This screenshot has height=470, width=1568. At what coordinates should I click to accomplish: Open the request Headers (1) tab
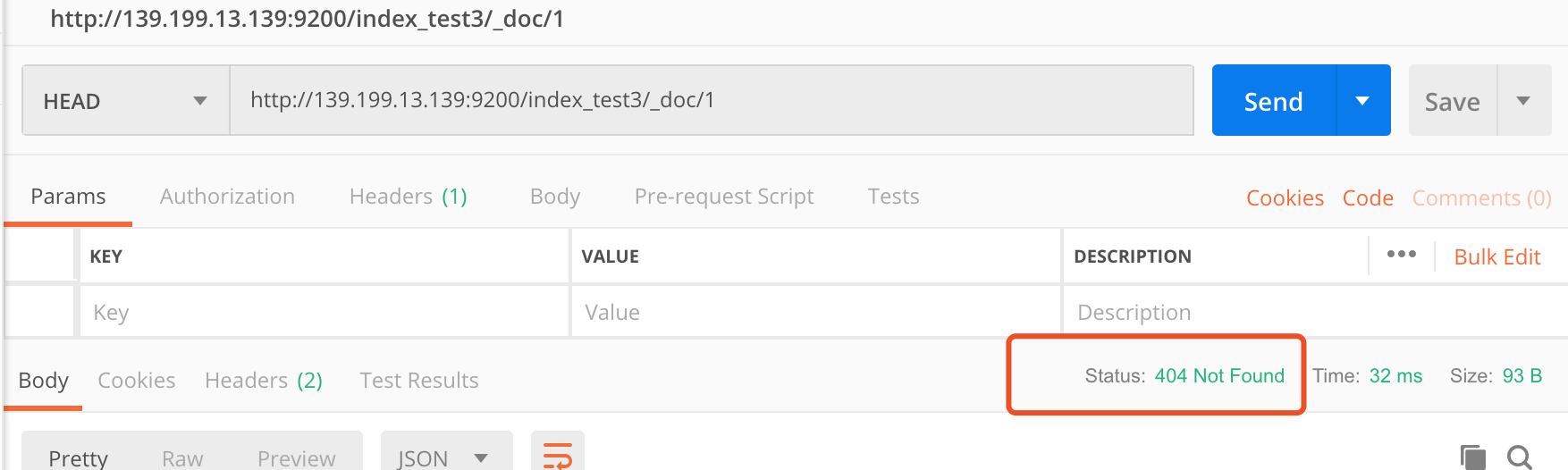point(409,197)
